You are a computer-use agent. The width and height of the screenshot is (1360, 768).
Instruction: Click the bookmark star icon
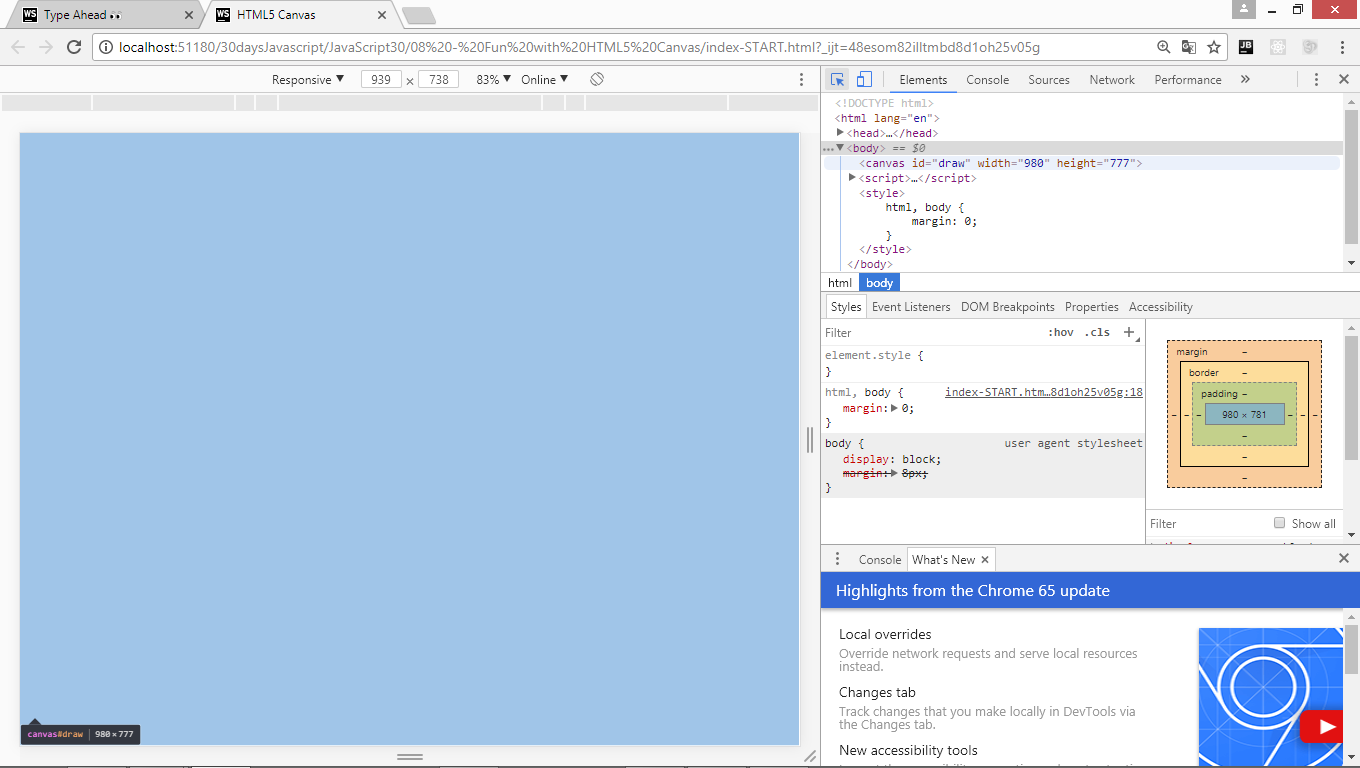[x=1213, y=47]
